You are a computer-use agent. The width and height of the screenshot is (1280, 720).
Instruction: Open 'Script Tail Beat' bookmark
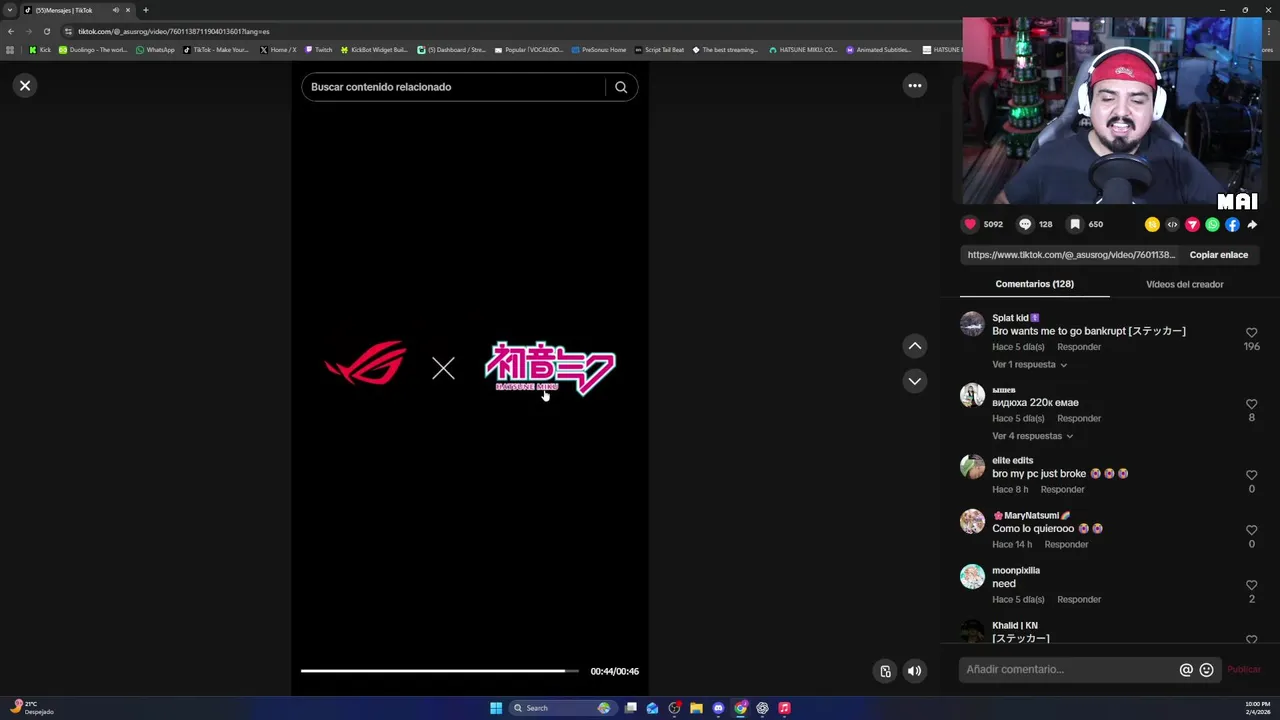tap(659, 49)
